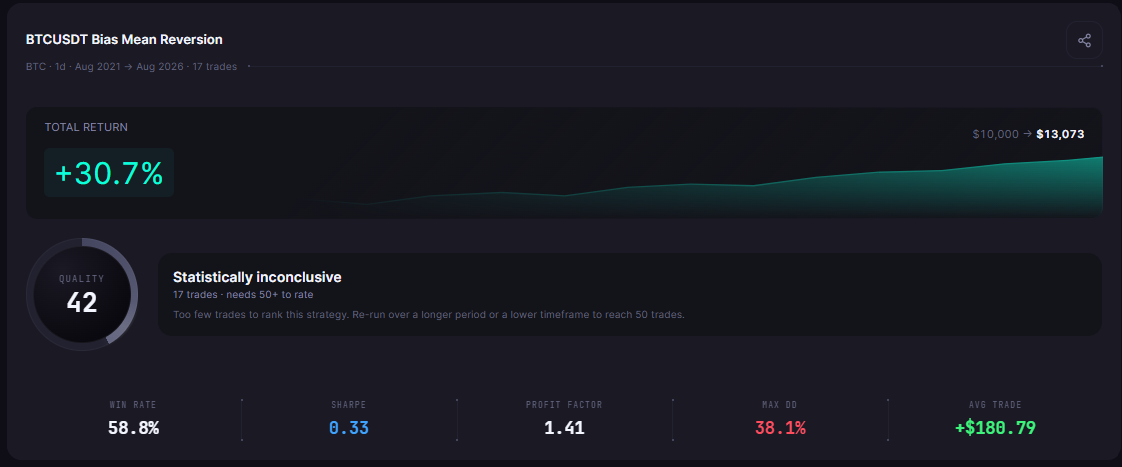Select the Win Rate 58.8% stat
The height and width of the screenshot is (467, 1122).
click(133, 420)
